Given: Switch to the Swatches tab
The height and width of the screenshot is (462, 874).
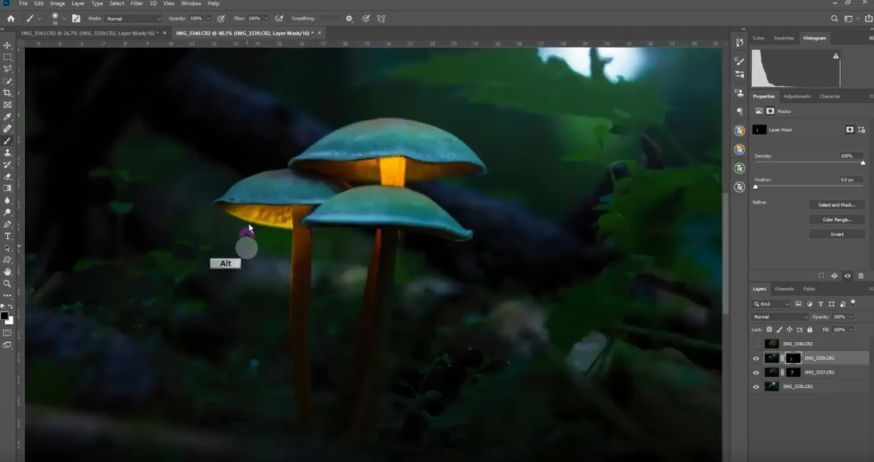Looking at the screenshot, I should click(x=784, y=38).
